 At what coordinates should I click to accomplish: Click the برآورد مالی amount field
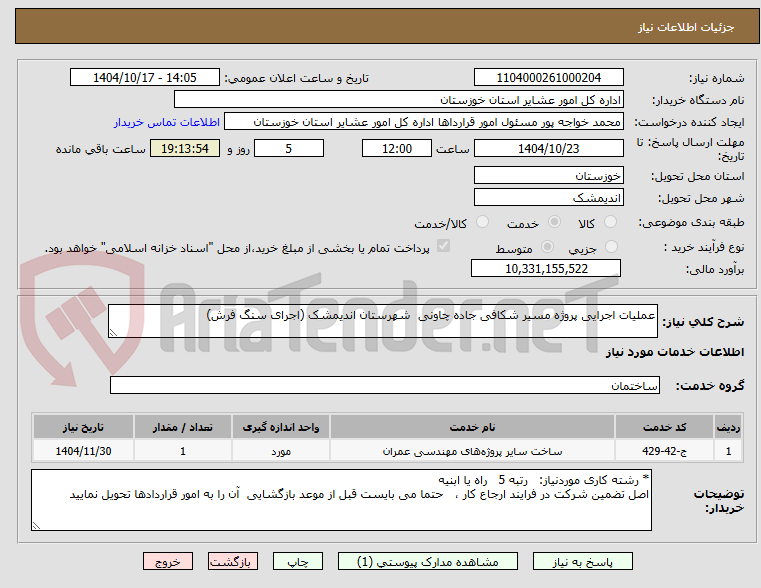click(x=546, y=268)
